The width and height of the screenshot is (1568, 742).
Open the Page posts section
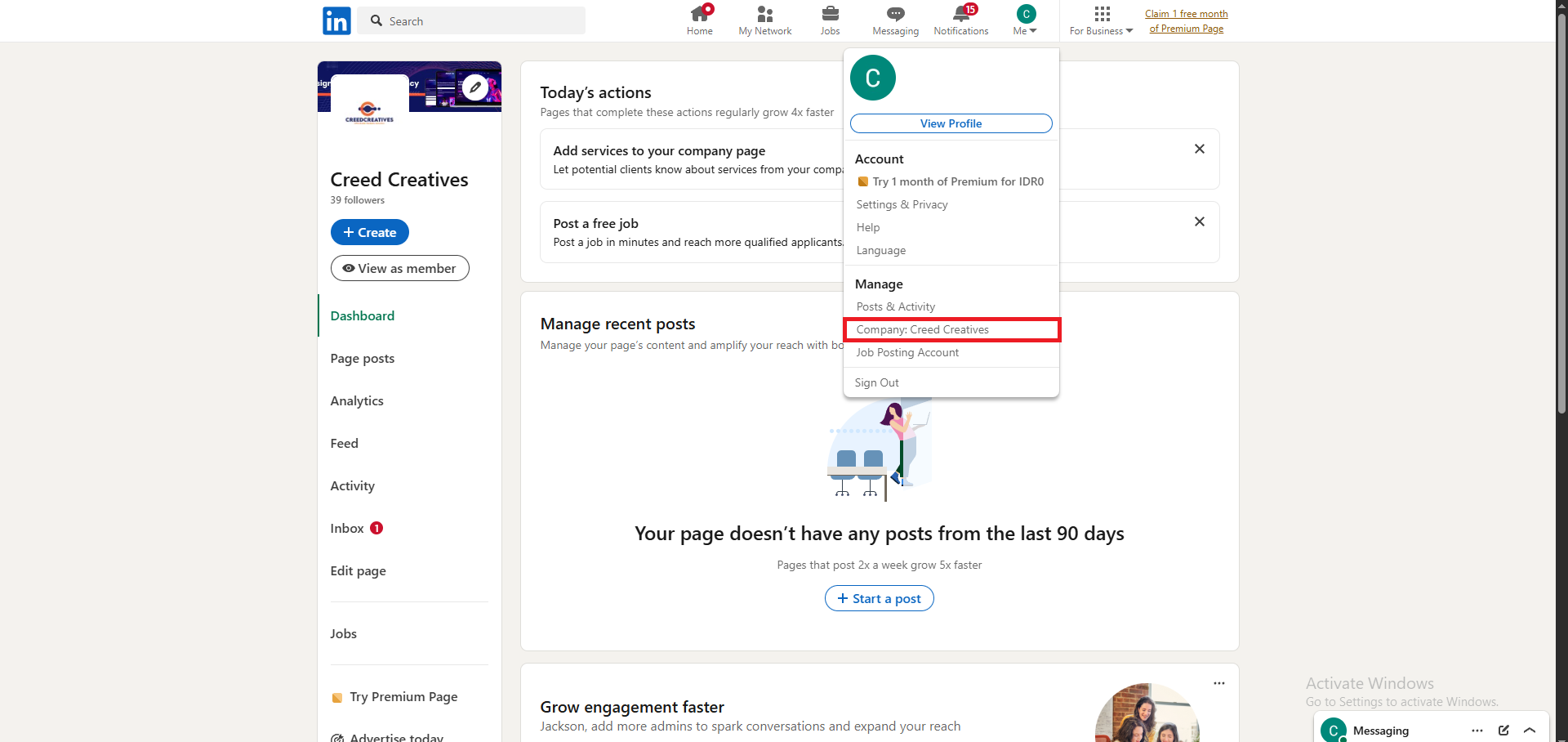[362, 358]
